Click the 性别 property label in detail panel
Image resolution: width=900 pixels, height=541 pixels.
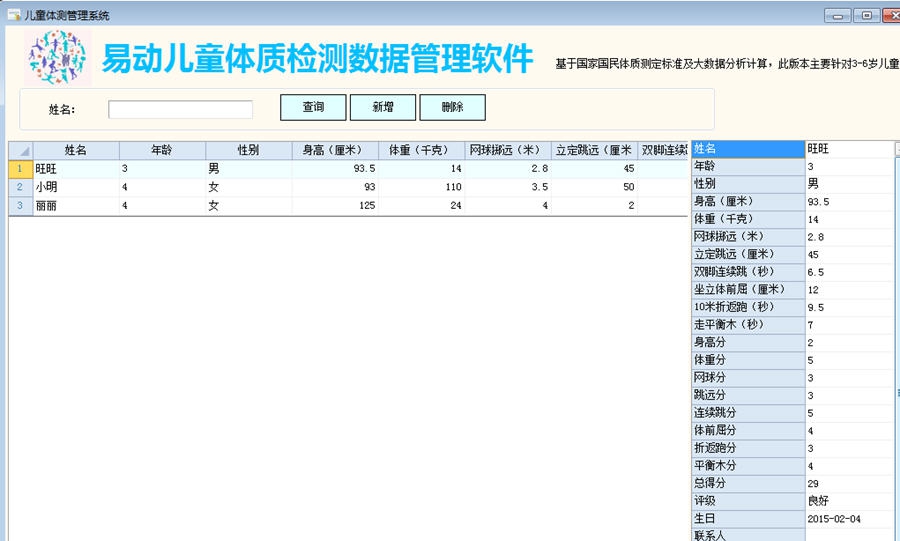[x=748, y=184]
